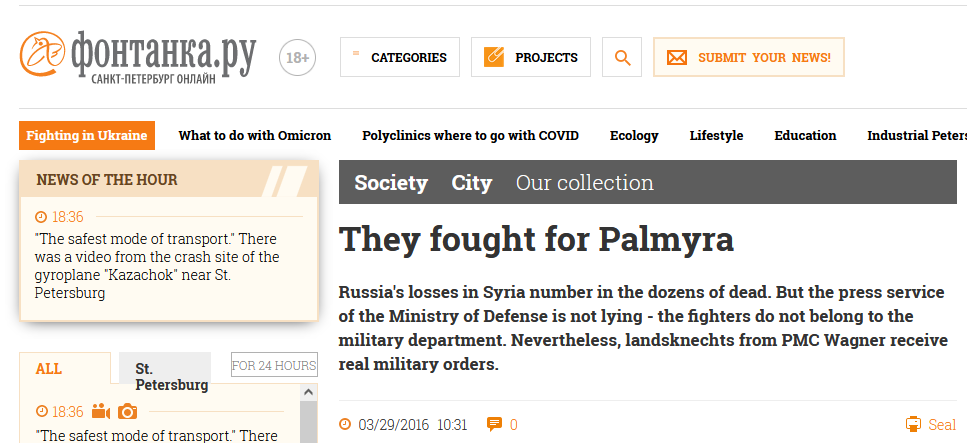
Task: Click the 18+ age rating badge
Action: pyautogui.click(x=297, y=58)
